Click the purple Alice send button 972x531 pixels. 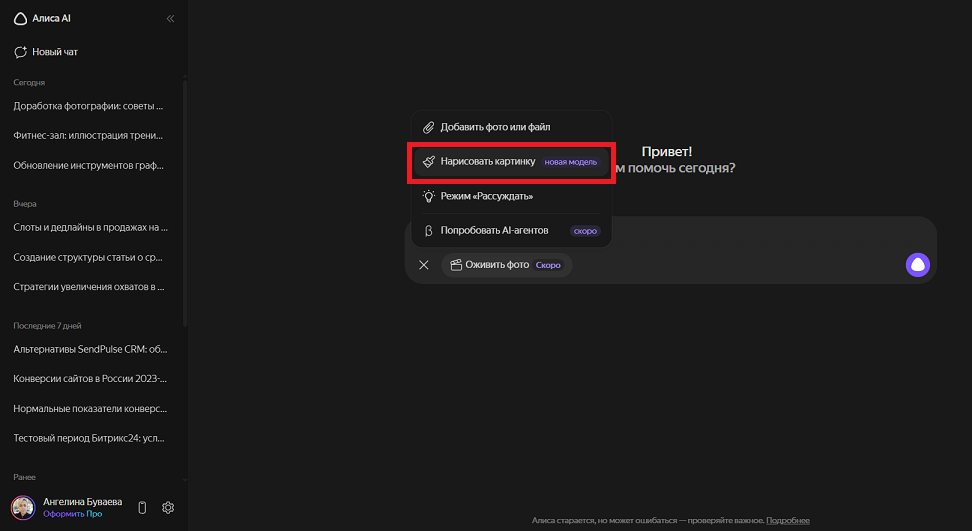point(917,265)
